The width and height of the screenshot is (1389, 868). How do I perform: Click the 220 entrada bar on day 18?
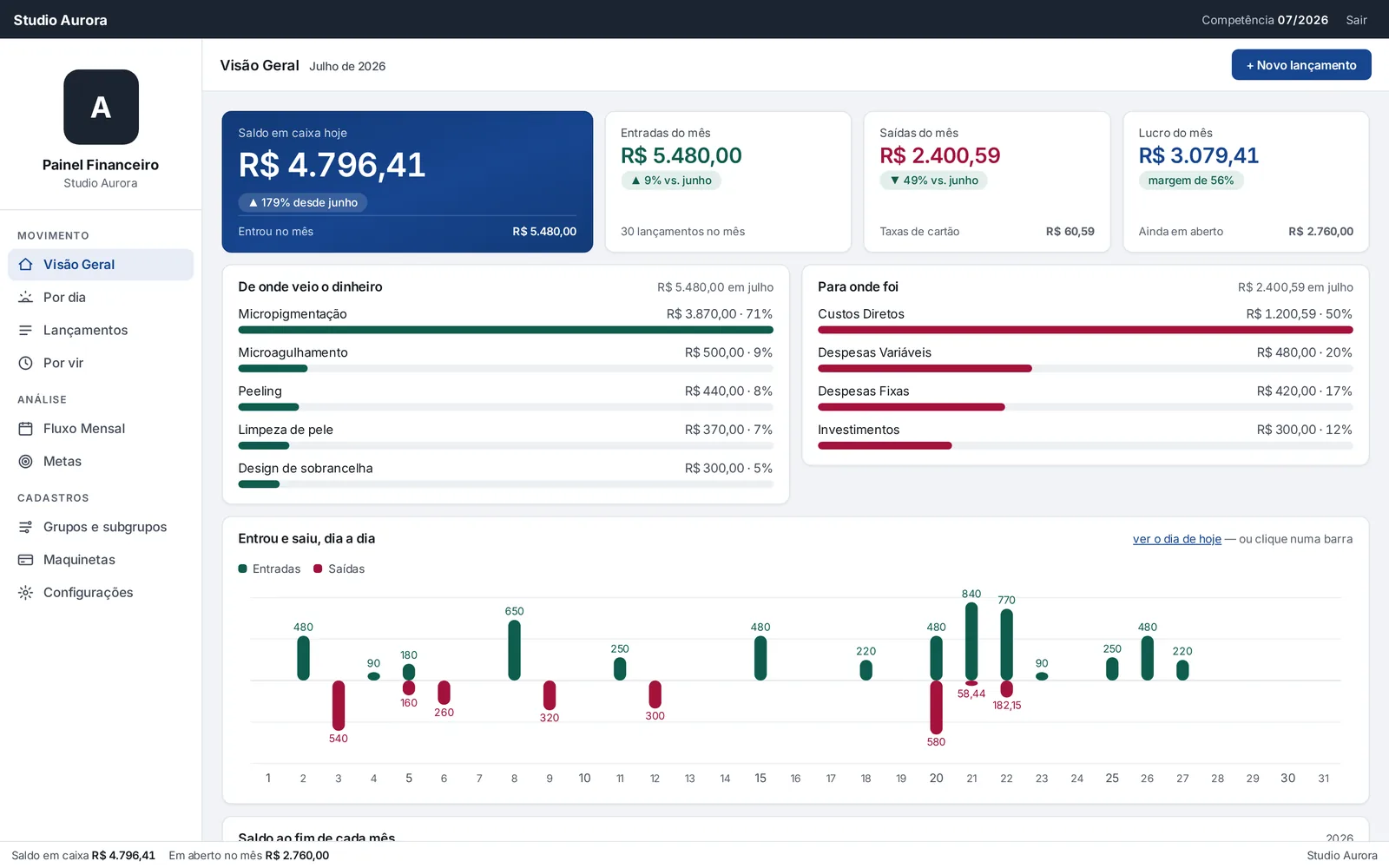click(x=866, y=670)
